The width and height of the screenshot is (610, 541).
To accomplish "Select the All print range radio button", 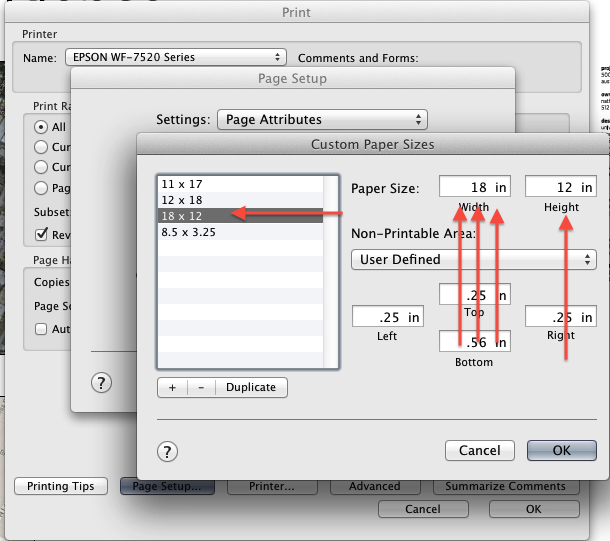I will pyautogui.click(x=41, y=127).
